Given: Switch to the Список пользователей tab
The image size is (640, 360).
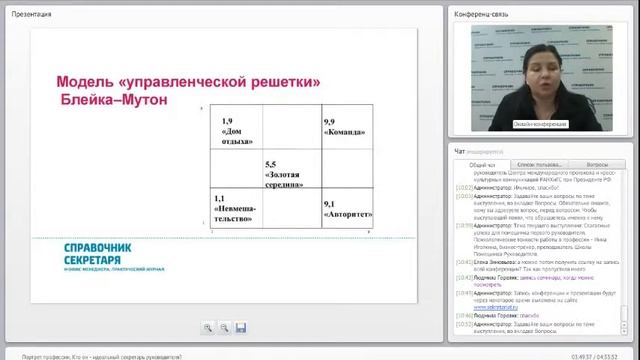Looking at the screenshot, I should [x=539, y=164].
